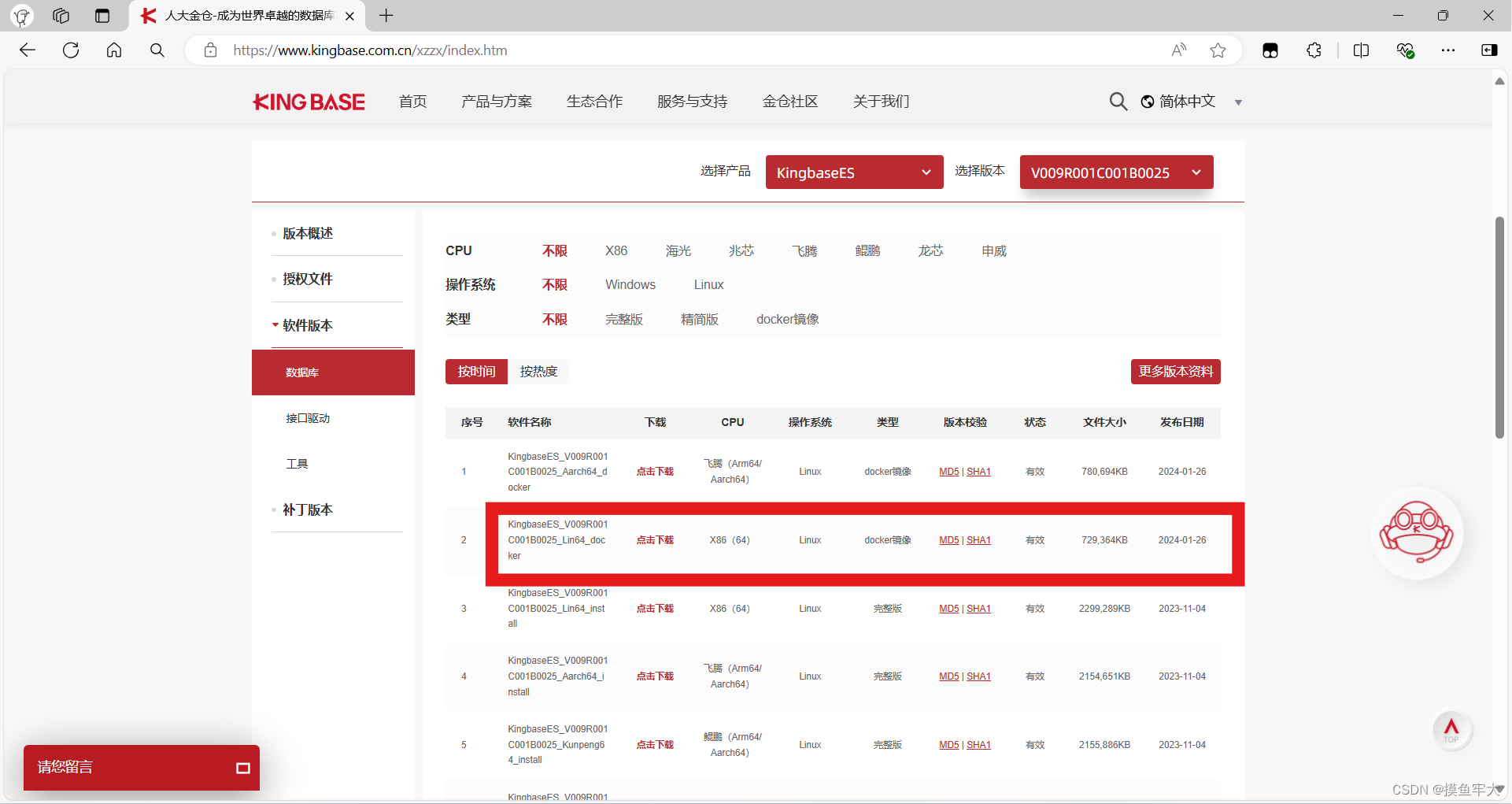
Task: Select 数据库 in the sidebar
Action: [333, 372]
